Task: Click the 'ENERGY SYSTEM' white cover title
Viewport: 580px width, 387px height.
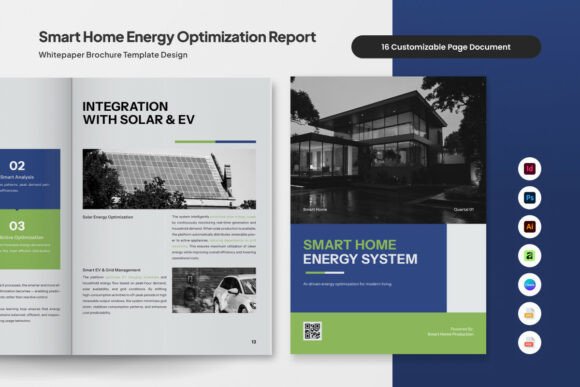Action: pos(360,259)
